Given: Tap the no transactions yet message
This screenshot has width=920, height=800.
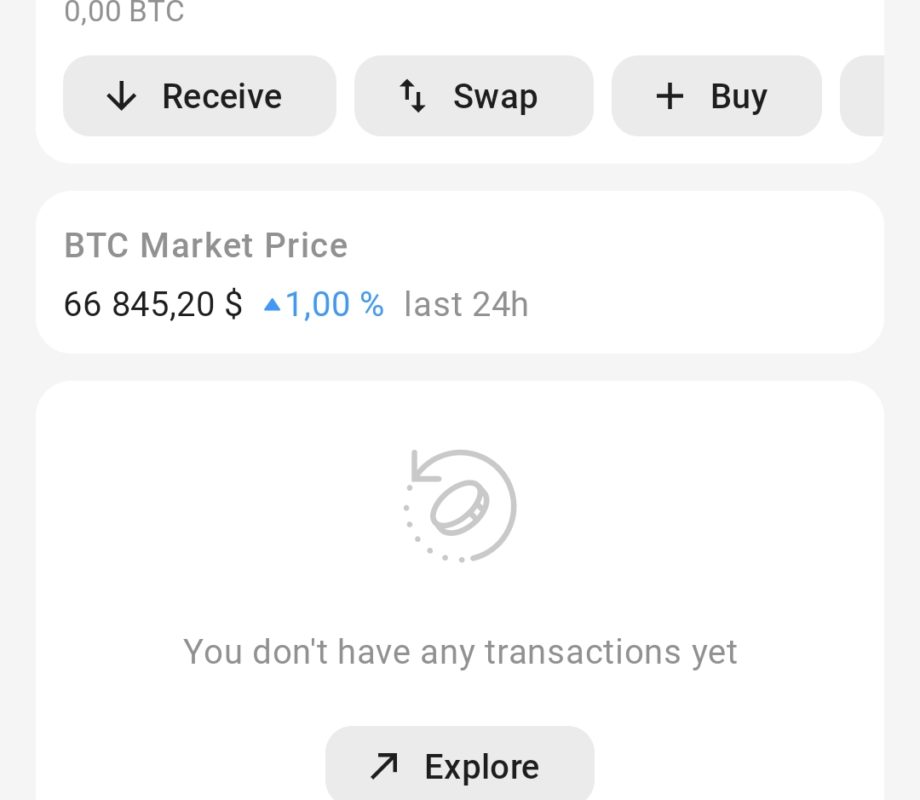Looking at the screenshot, I should click(x=460, y=652).
